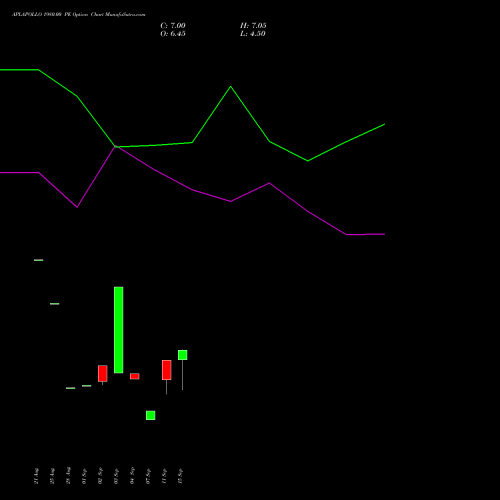The width and height of the screenshot is (500, 500).
Task: Click the high value 'H: 7.05'
Action: tap(253, 26)
